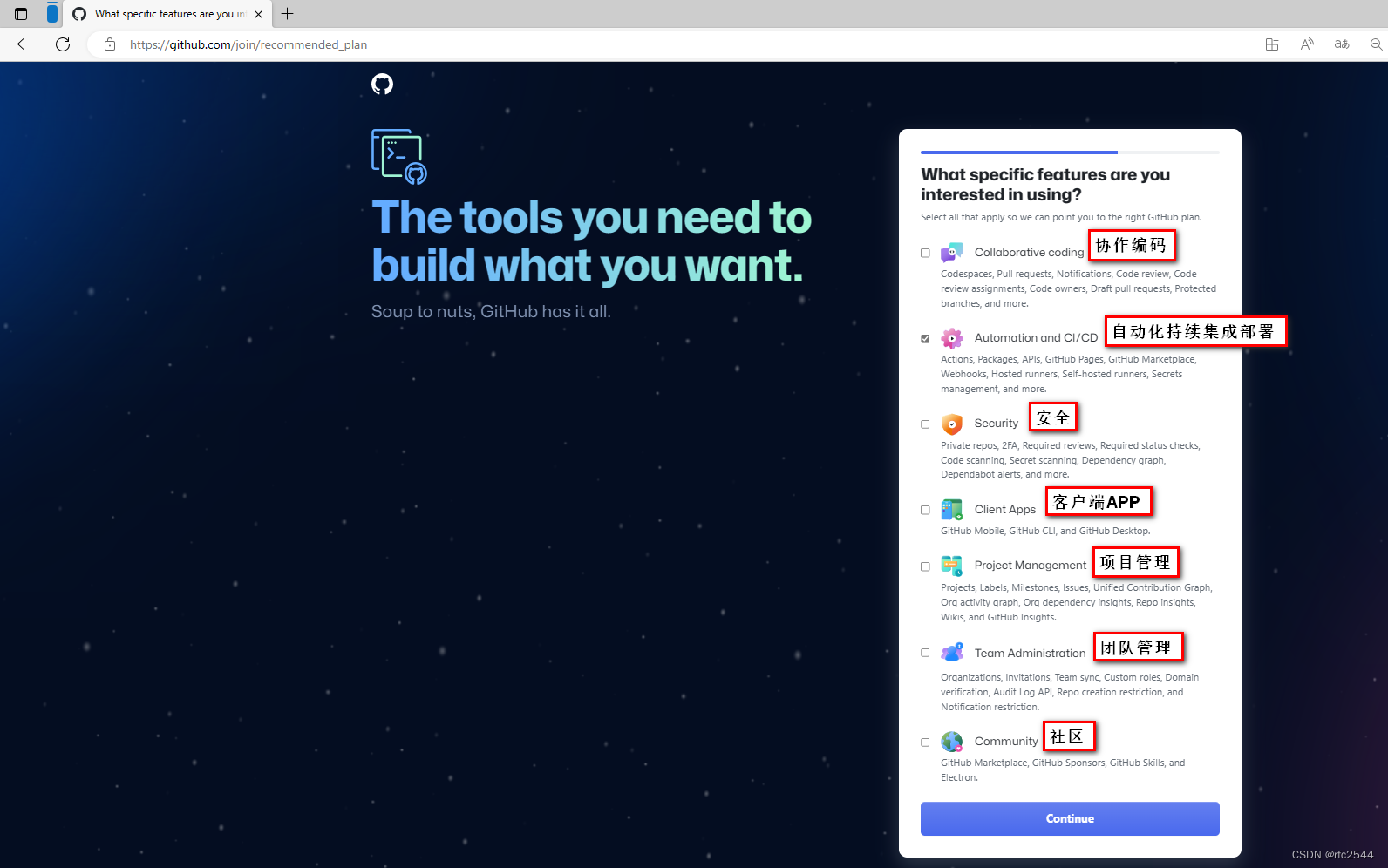Click description starting 'Organizations, Invitations'
Viewport: 1388px width, 868px height.
pos(1070,692)
